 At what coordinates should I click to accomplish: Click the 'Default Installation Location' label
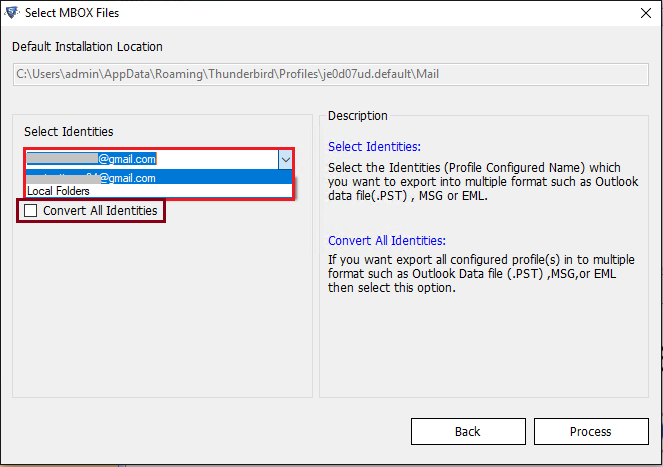click(x=87, y=47)
